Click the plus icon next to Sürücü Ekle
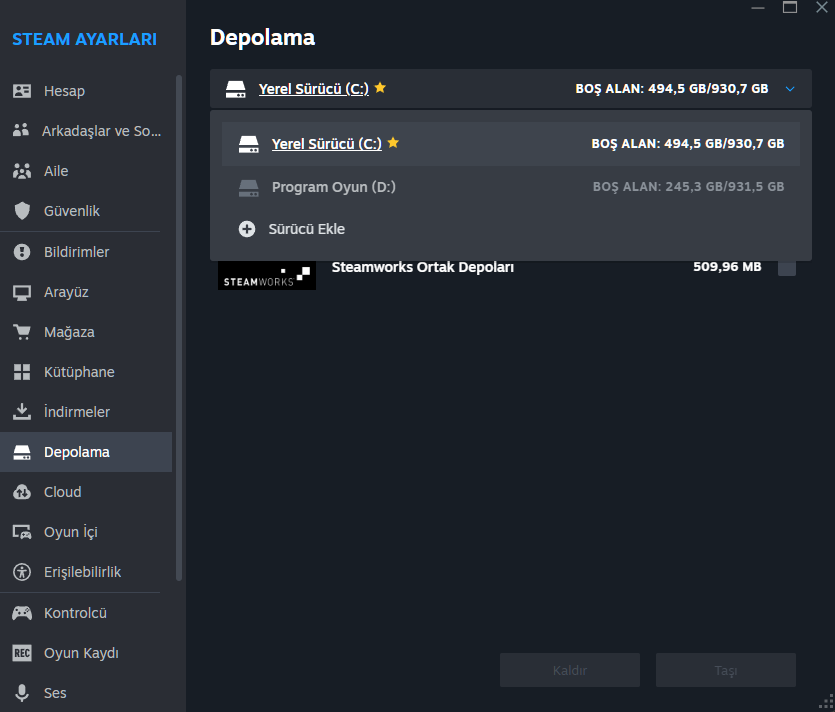 (x=247, y=229)
